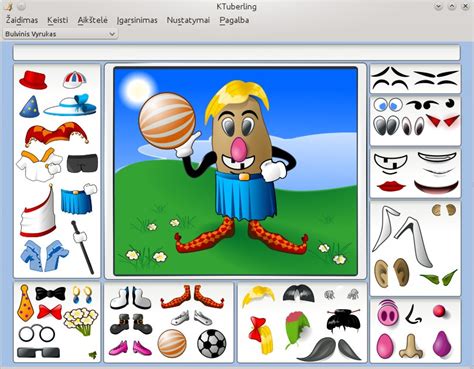Pick the red lips mouth
Image resolution: width=474 pixels, height=369 pixels.
[x=391, y=186]
